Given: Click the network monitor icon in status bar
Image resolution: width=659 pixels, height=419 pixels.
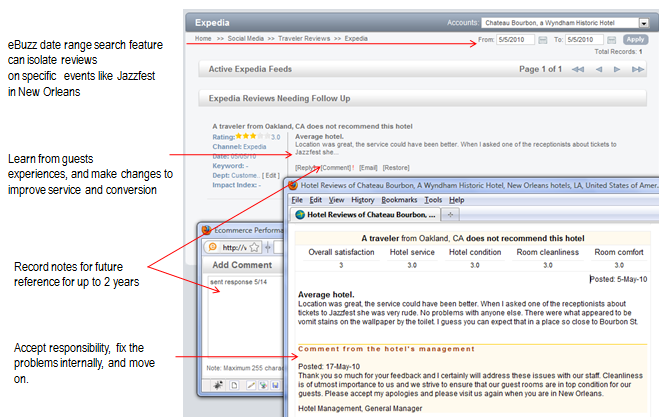Looking at the screenshot, I should click(x=264, y=385).
